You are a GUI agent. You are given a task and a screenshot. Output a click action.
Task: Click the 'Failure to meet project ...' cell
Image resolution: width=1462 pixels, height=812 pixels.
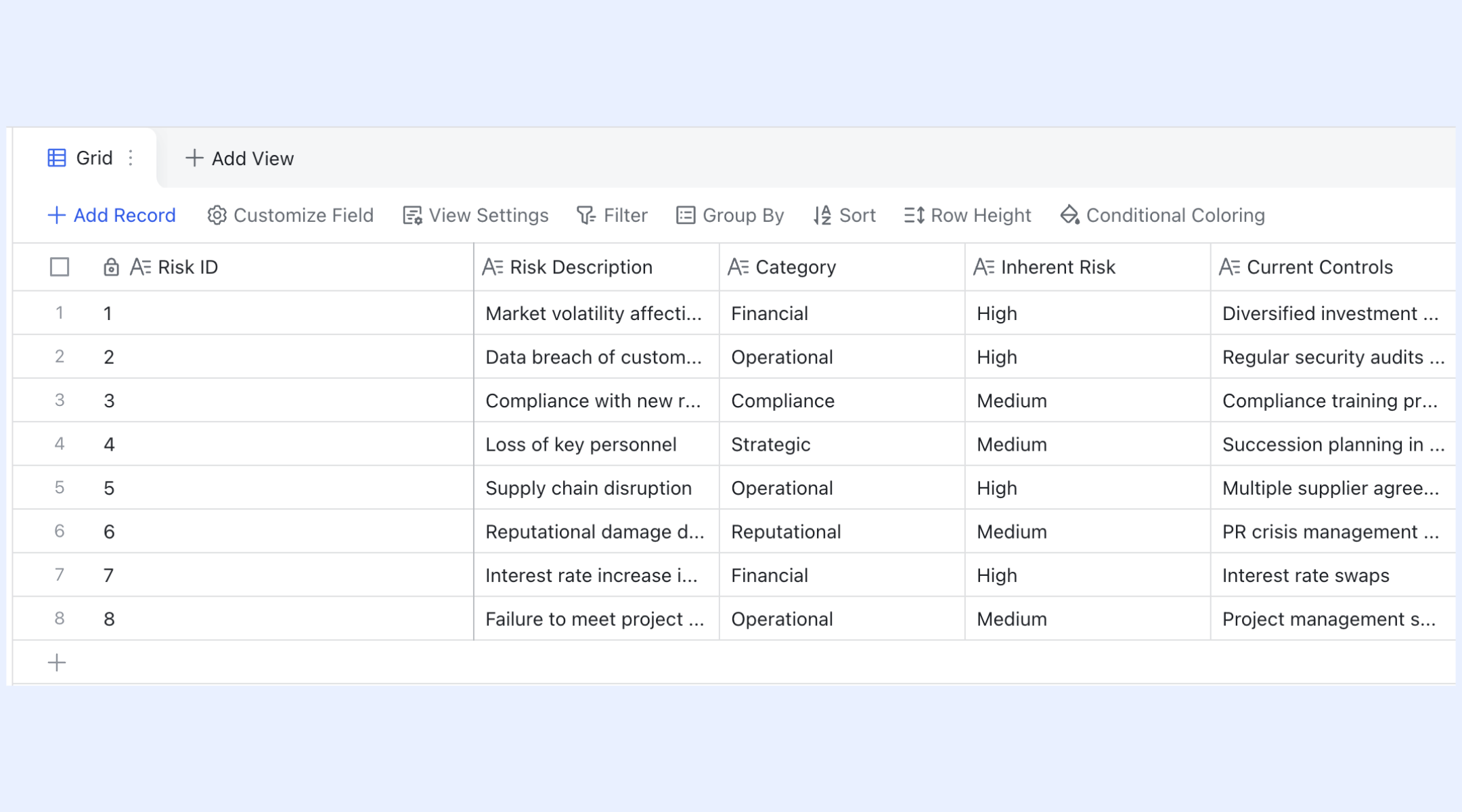click(596, 618)
